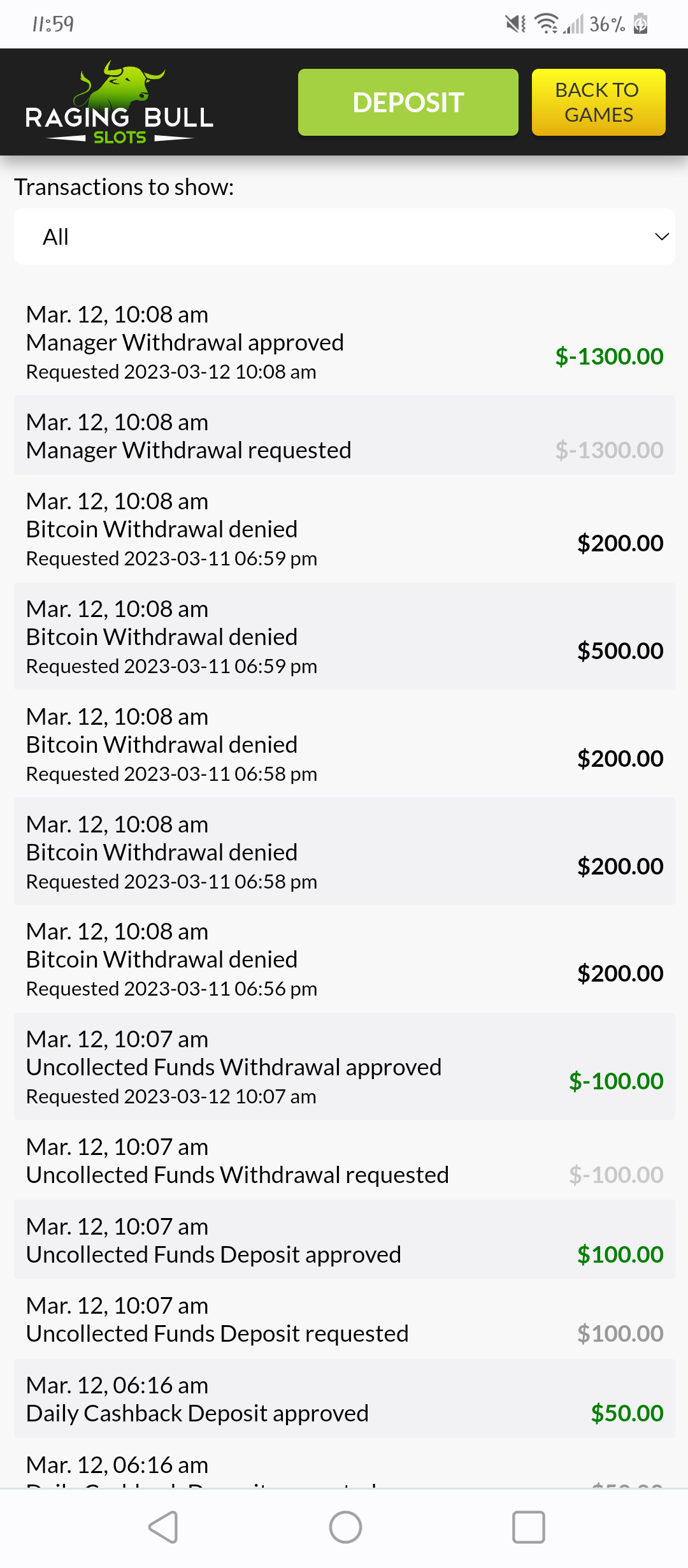Screen dimensions: 688x1568
Task: Open the Uncollected Funds Withdrawal approved entry
Action: click(344, 1067)
